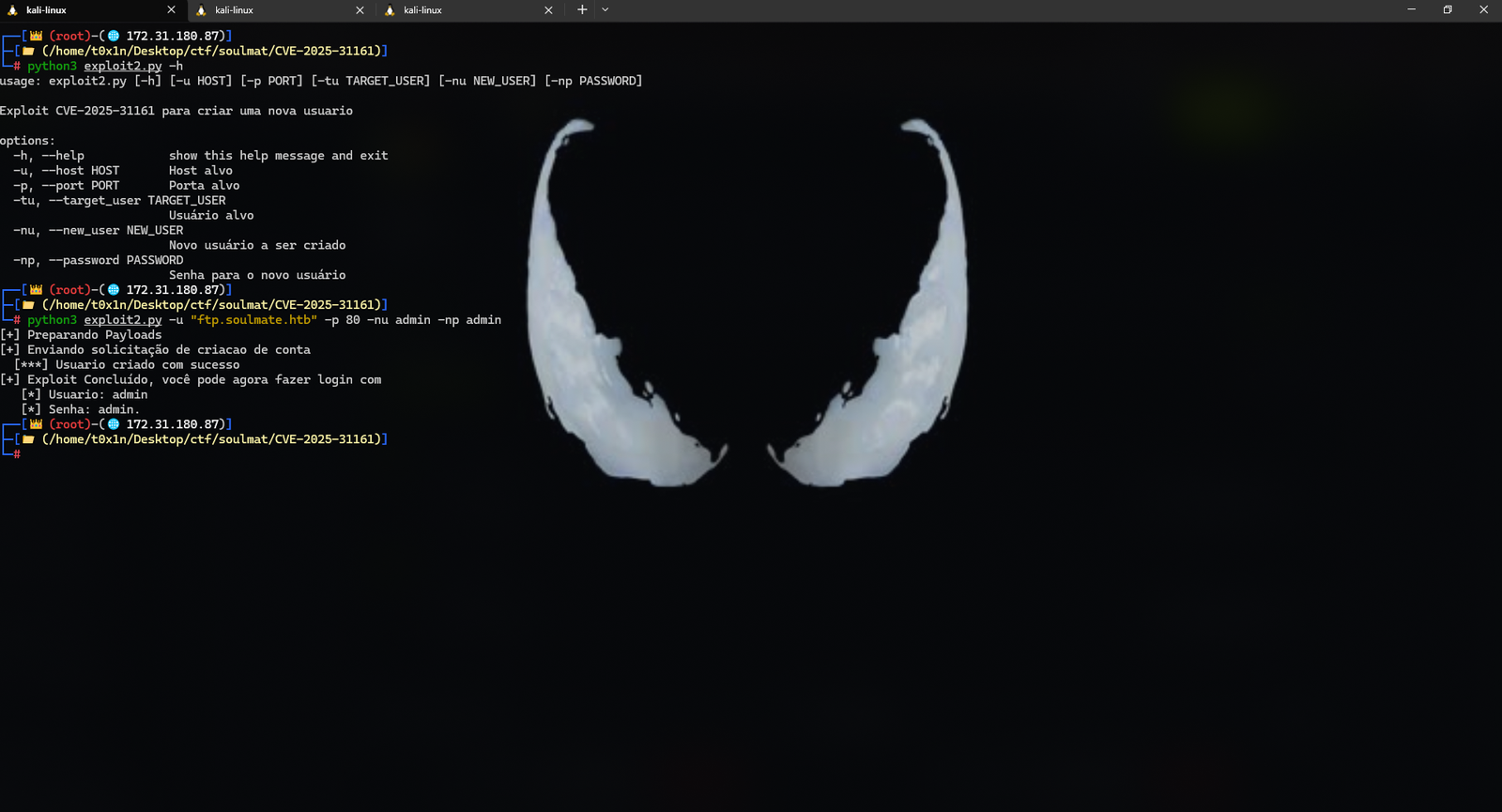Click the '-h, --help' option
The height and width of the screenshot is (812, 1502).
[x=49, y=156]
